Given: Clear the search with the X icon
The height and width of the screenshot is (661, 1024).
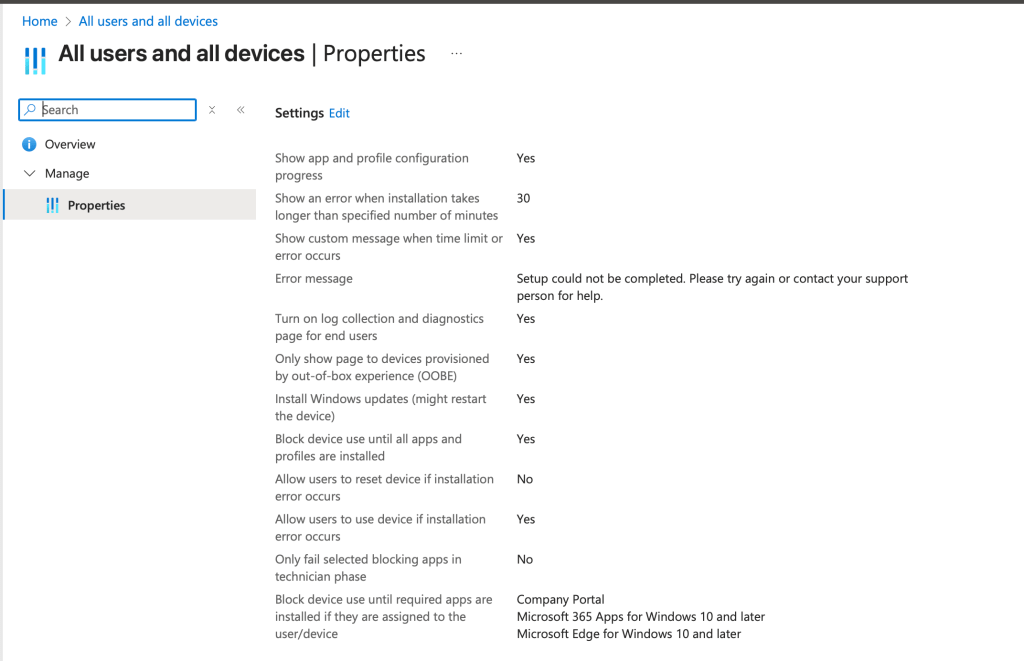Looking at the screenshot, I should point(212,110).
